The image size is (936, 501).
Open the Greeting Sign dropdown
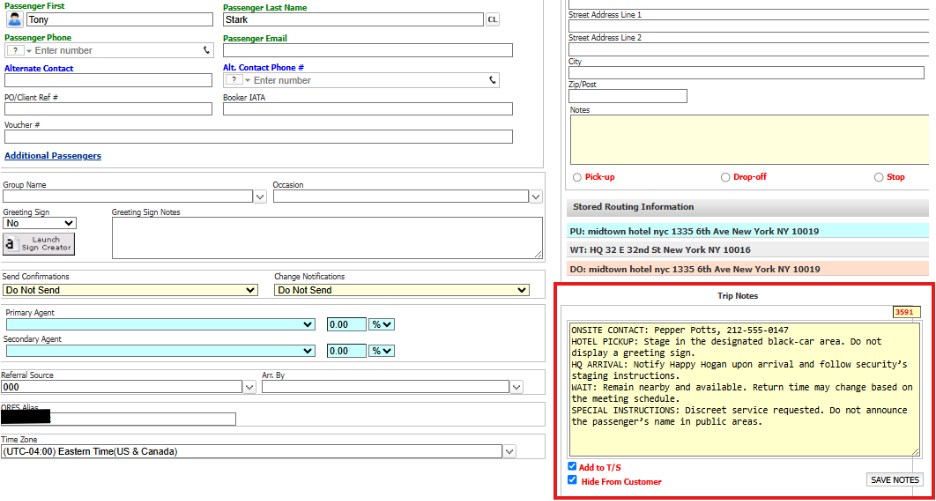(40, 223)
